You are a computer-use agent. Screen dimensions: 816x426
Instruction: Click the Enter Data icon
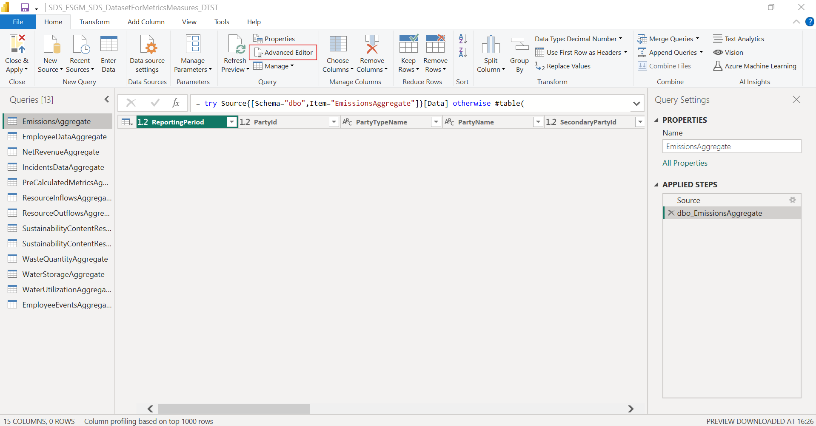coord(108,44)
